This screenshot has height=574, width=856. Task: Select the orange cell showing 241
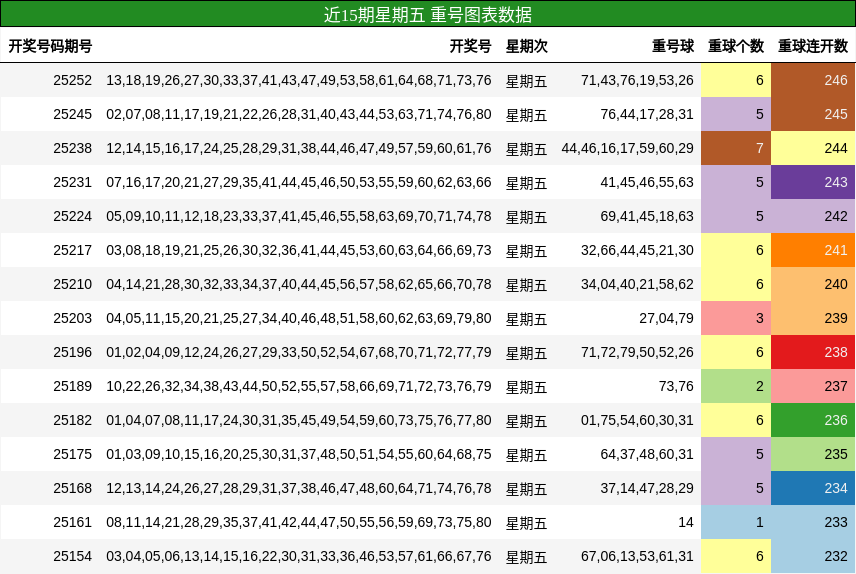813,250
